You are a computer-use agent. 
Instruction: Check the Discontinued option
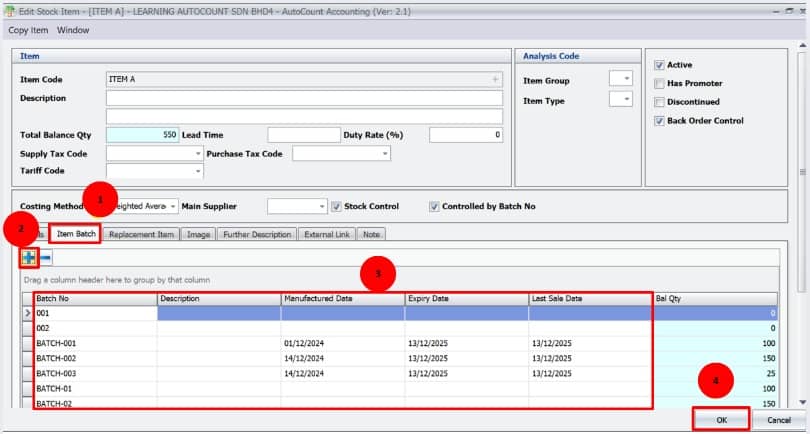pos(659,102)
